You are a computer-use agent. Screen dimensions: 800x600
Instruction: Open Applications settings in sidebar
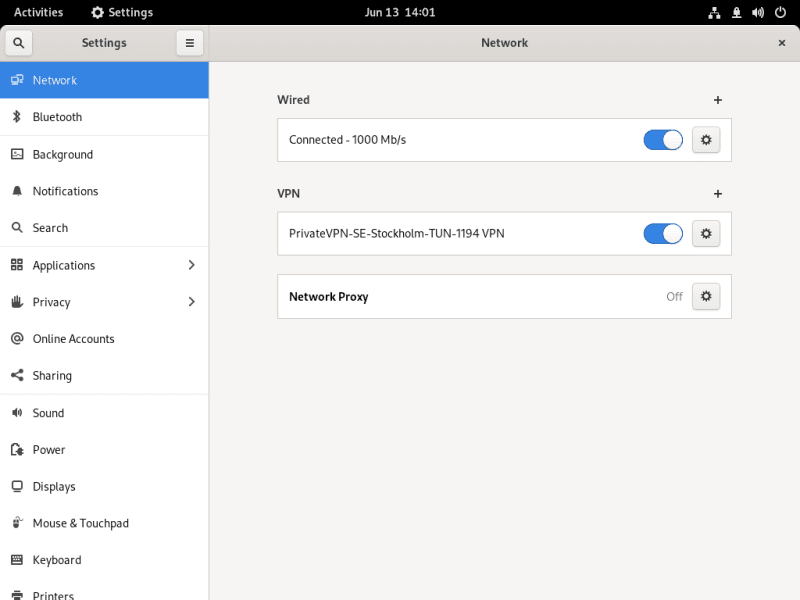click(104, 265)
